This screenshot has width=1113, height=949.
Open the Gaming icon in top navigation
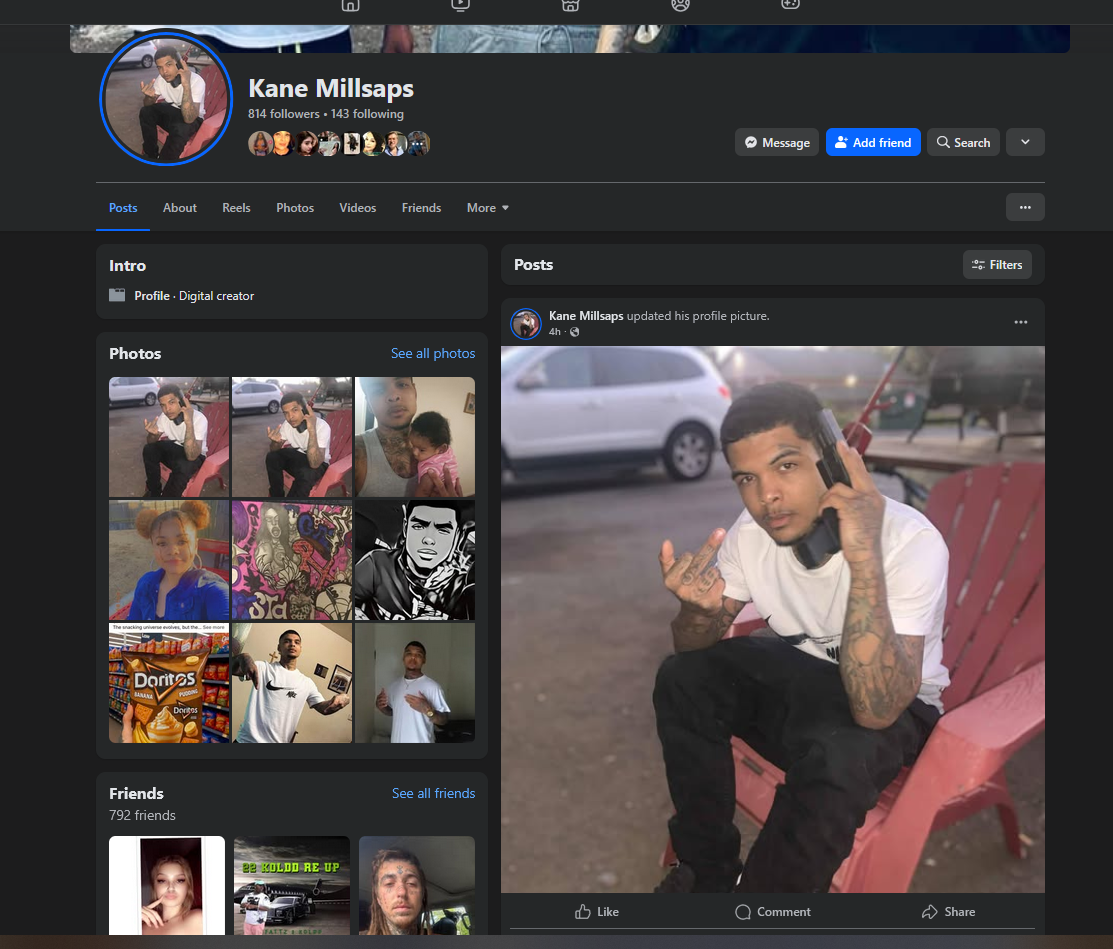pyautogui.click(x=791, y=5)
